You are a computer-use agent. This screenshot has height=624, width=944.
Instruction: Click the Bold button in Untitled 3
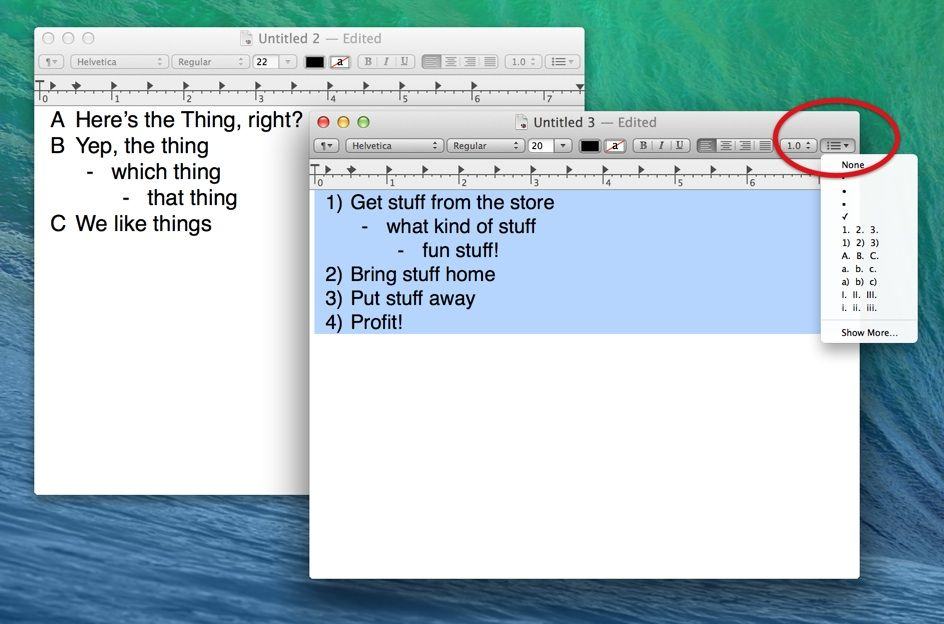[642, 146]
